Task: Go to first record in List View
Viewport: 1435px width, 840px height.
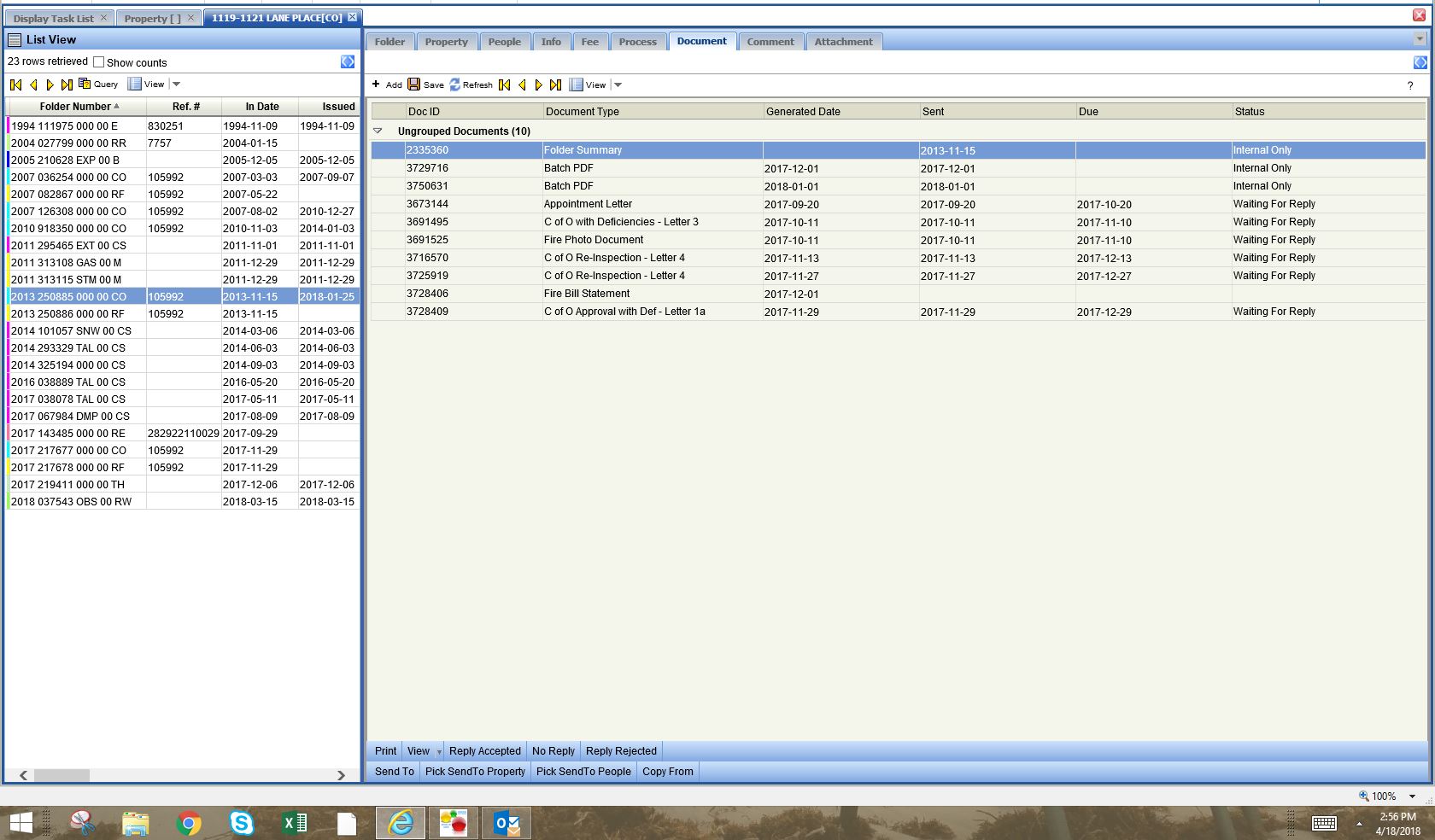Action: [x=15, y=85]
